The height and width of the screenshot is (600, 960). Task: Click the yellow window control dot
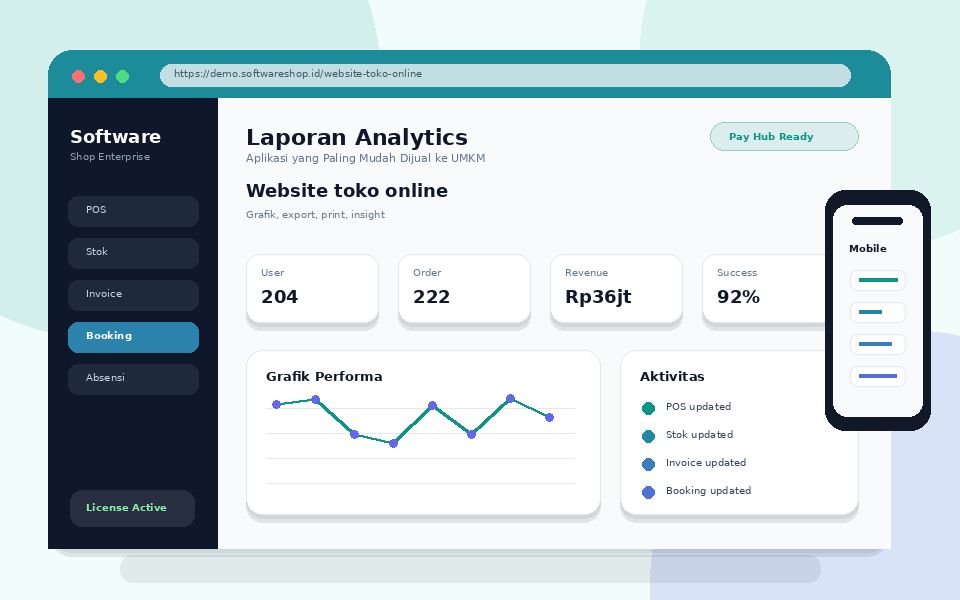coord(100,77)
